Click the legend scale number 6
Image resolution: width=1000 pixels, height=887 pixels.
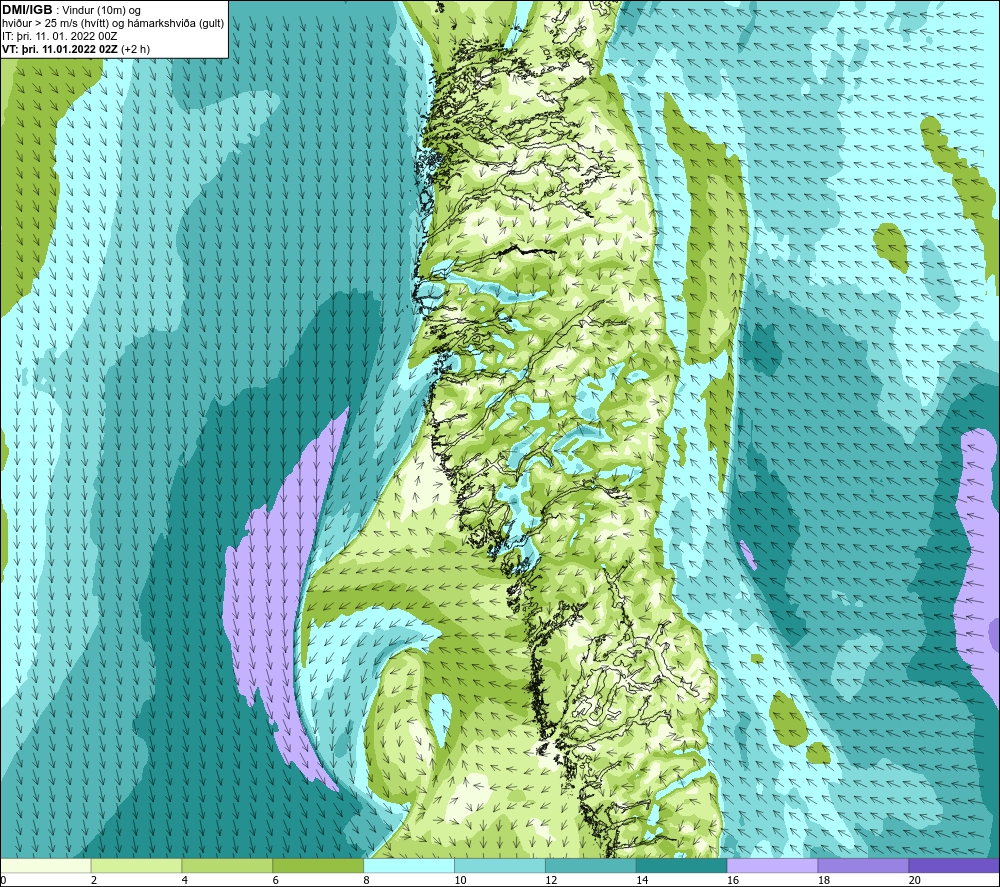click(276, 880)
